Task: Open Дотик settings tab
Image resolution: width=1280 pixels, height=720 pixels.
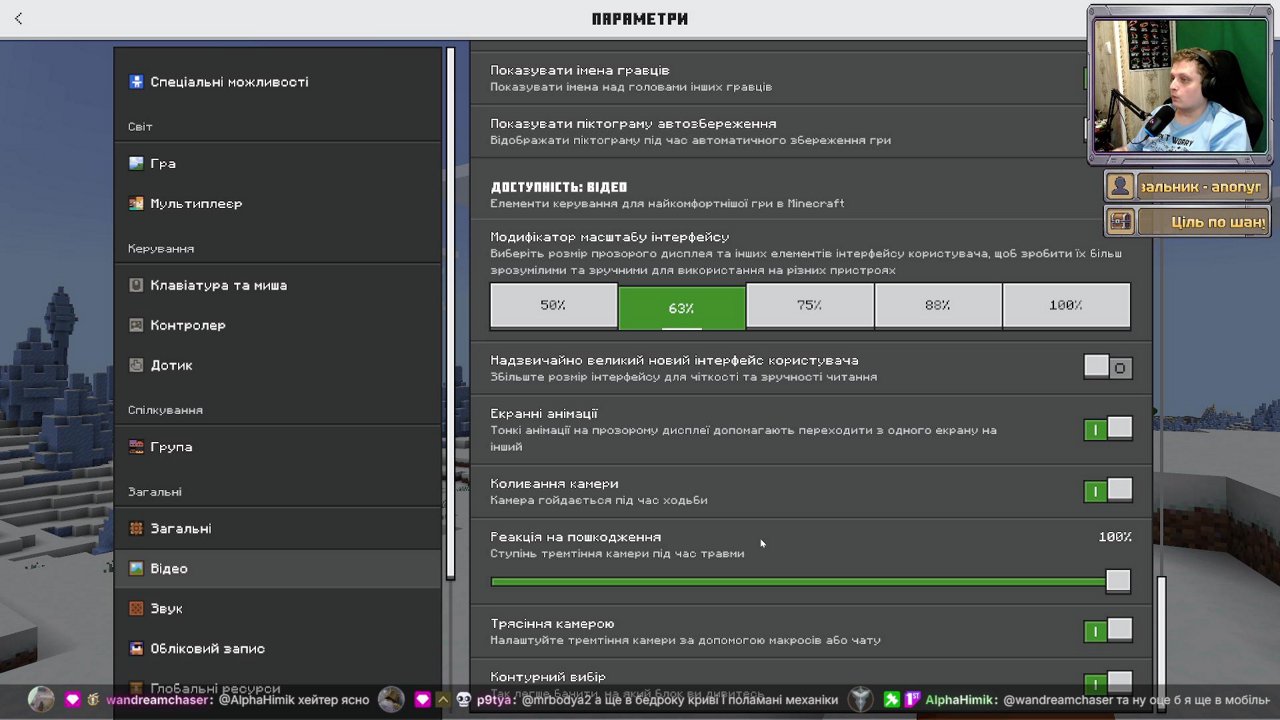Action: (277, 365)
